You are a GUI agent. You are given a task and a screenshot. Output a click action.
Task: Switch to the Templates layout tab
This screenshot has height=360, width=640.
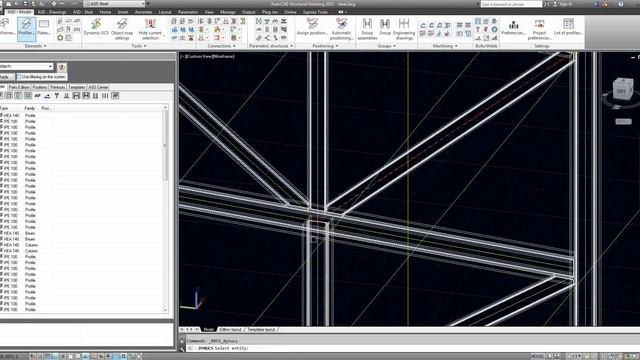tap(261, 329)
